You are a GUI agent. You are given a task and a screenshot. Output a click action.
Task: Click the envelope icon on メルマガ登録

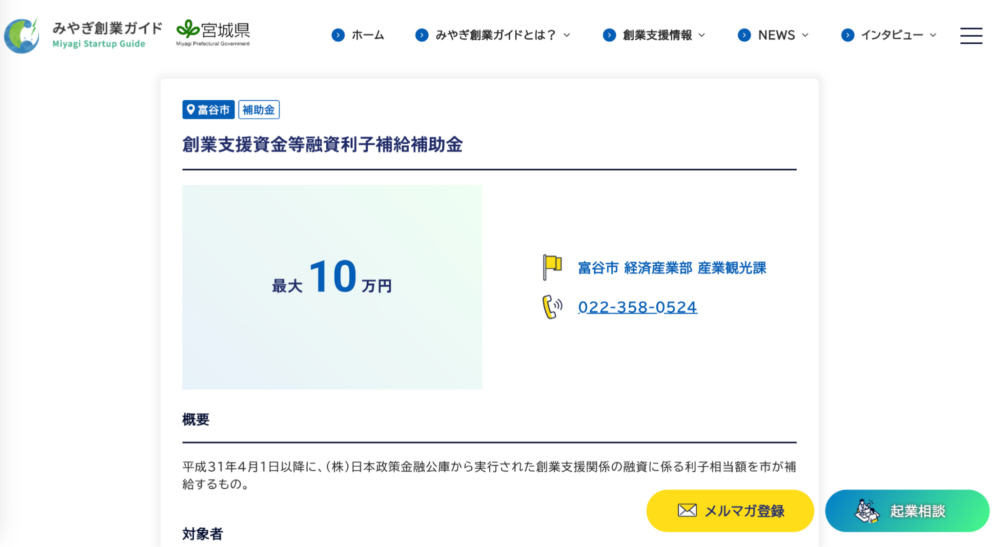pyautogui.click(x=687, y=510)
